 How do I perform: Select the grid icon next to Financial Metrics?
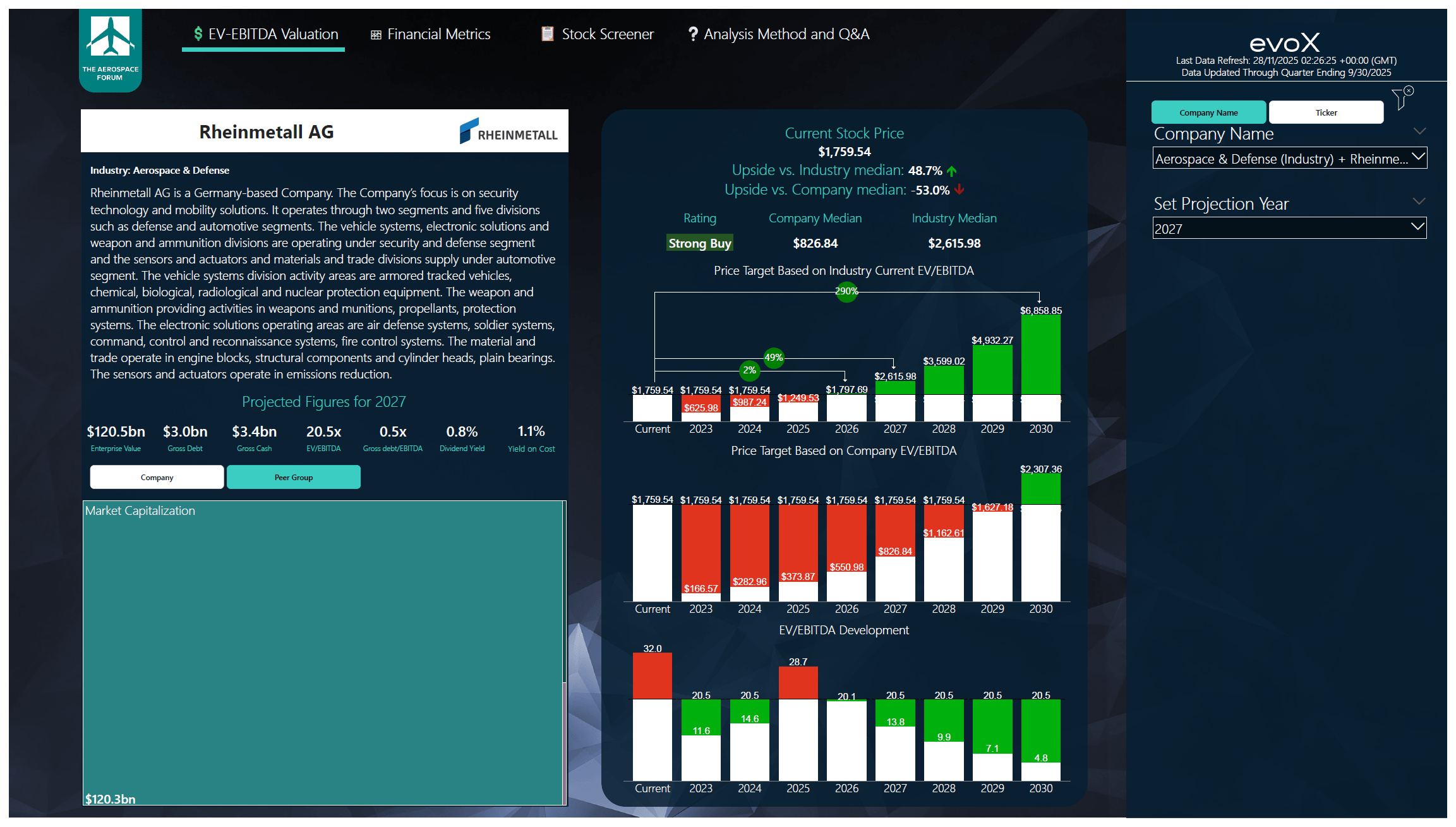(376, 34)
